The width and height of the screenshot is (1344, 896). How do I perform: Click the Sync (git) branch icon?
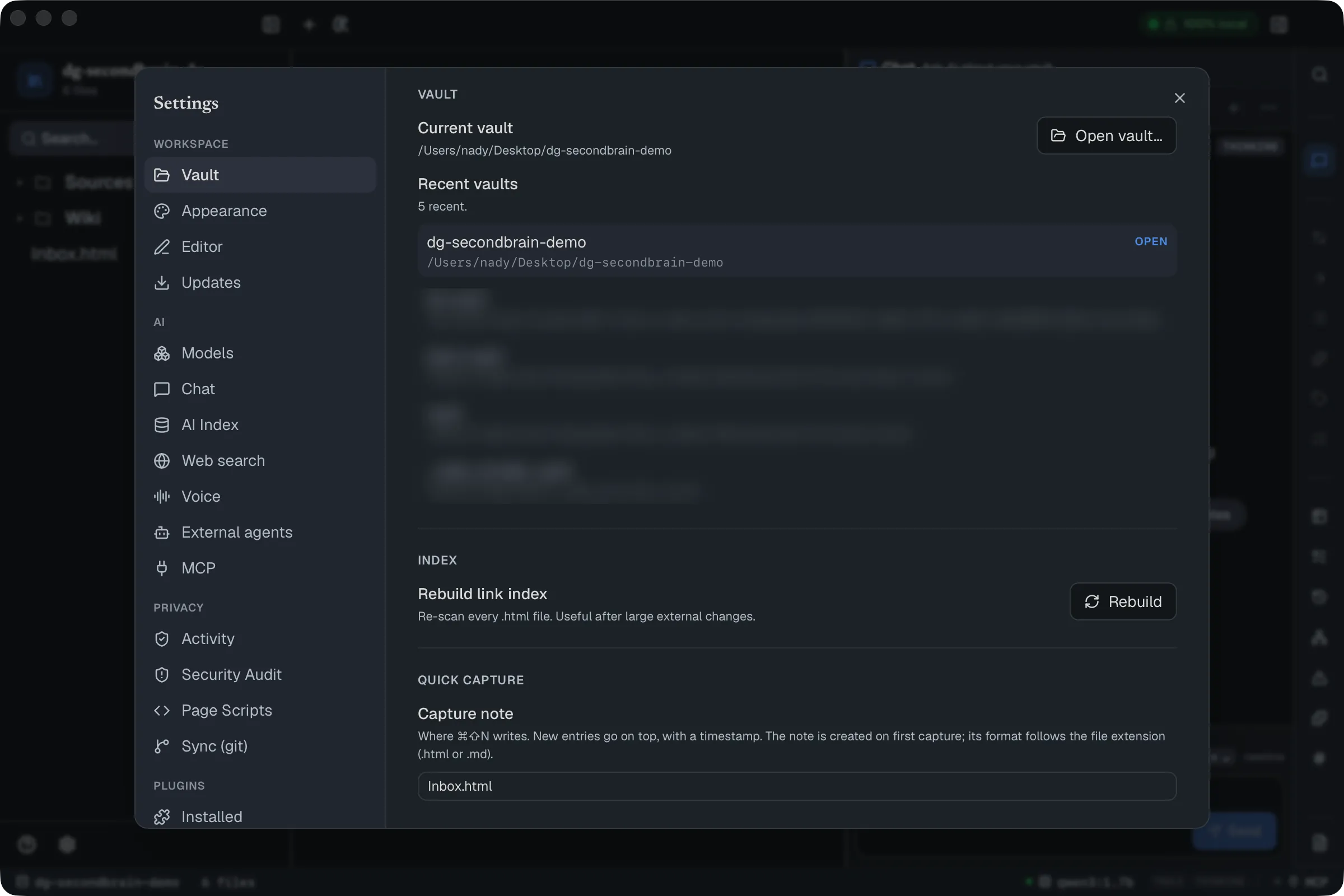(162, 746)
